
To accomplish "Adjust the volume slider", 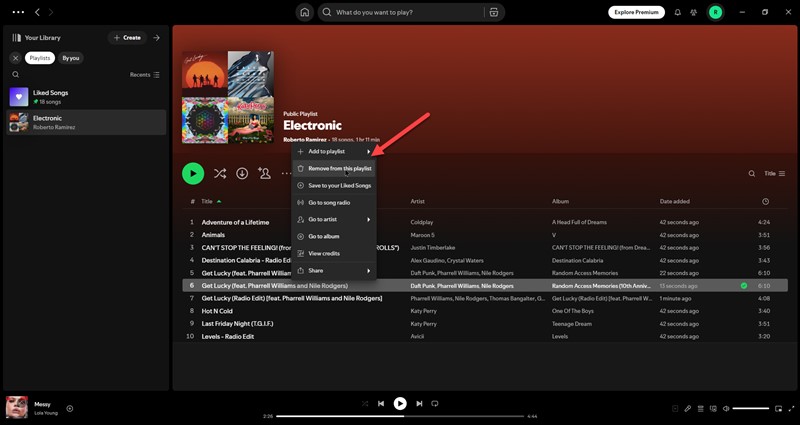I will tap(751, 409).
